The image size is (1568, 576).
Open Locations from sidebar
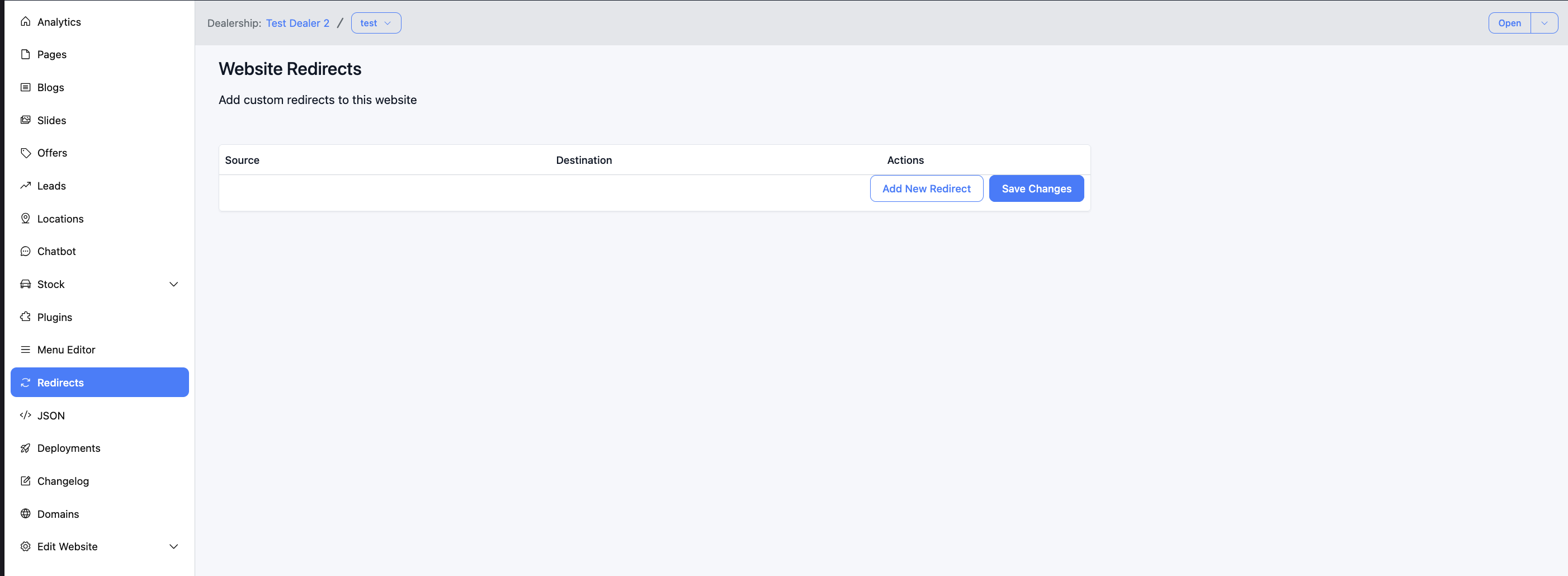tap(100, 219)
